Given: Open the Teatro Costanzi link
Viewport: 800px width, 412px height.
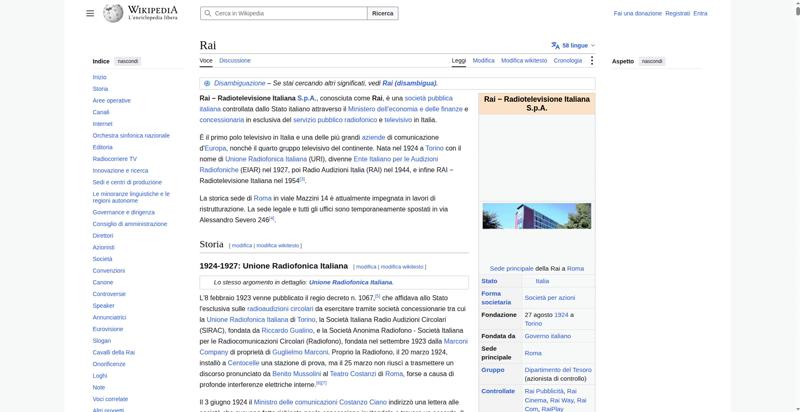Looking at the screenshot, I should [x=353, y=374].
